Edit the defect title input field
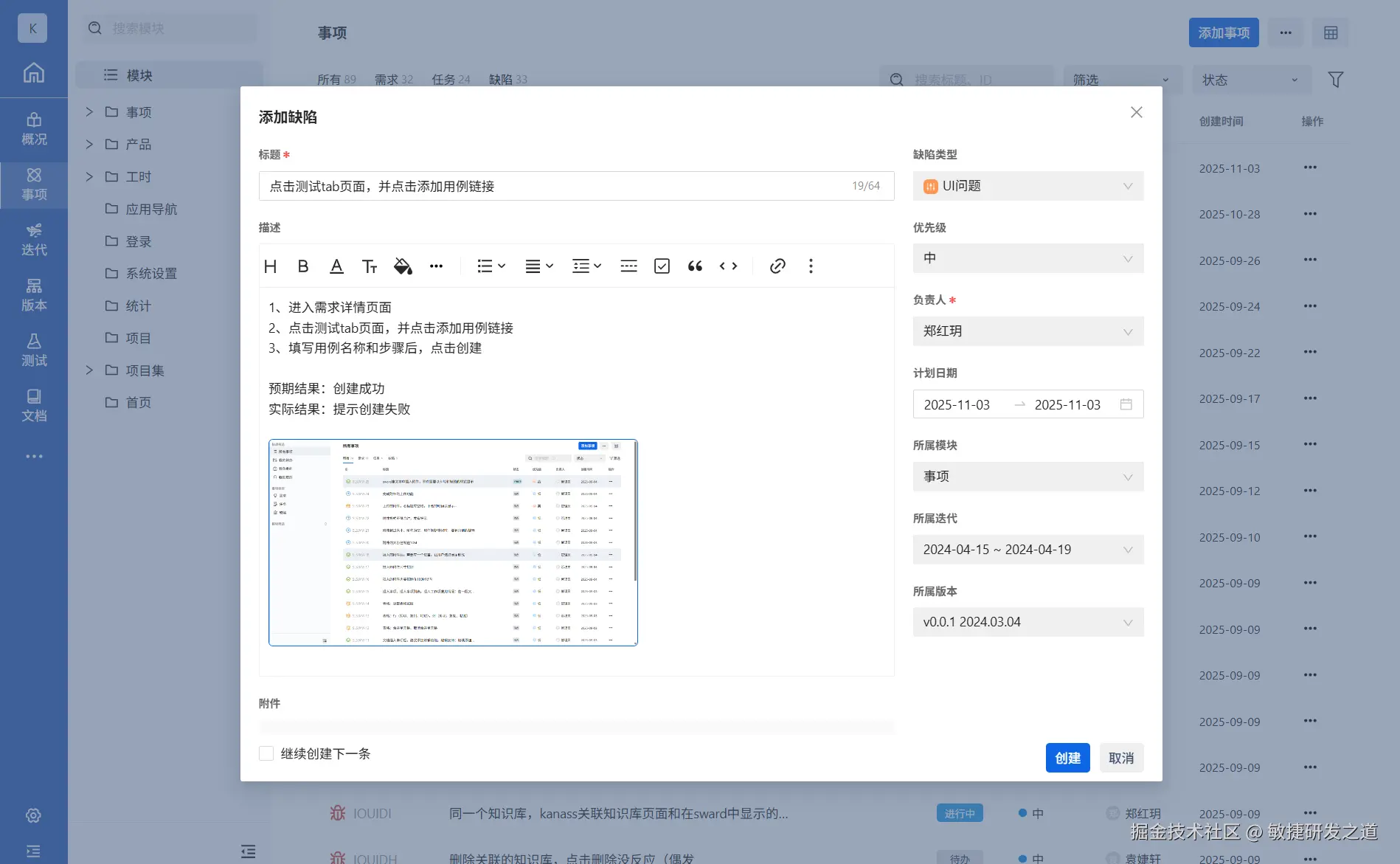Image resolution: width=1400 pixels, height=864 pixels. coord(576,186)
